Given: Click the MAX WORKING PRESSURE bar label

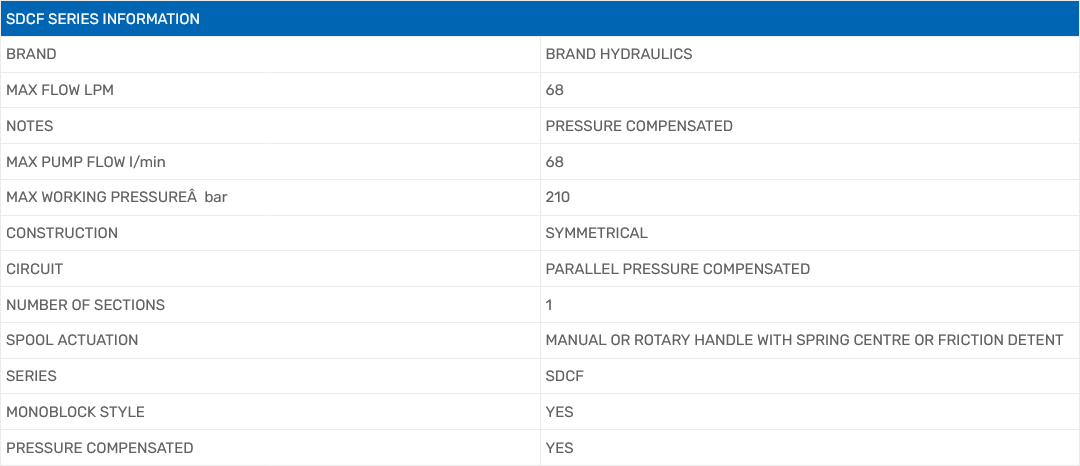Looking at the screenshot, I should pos(116,197).
